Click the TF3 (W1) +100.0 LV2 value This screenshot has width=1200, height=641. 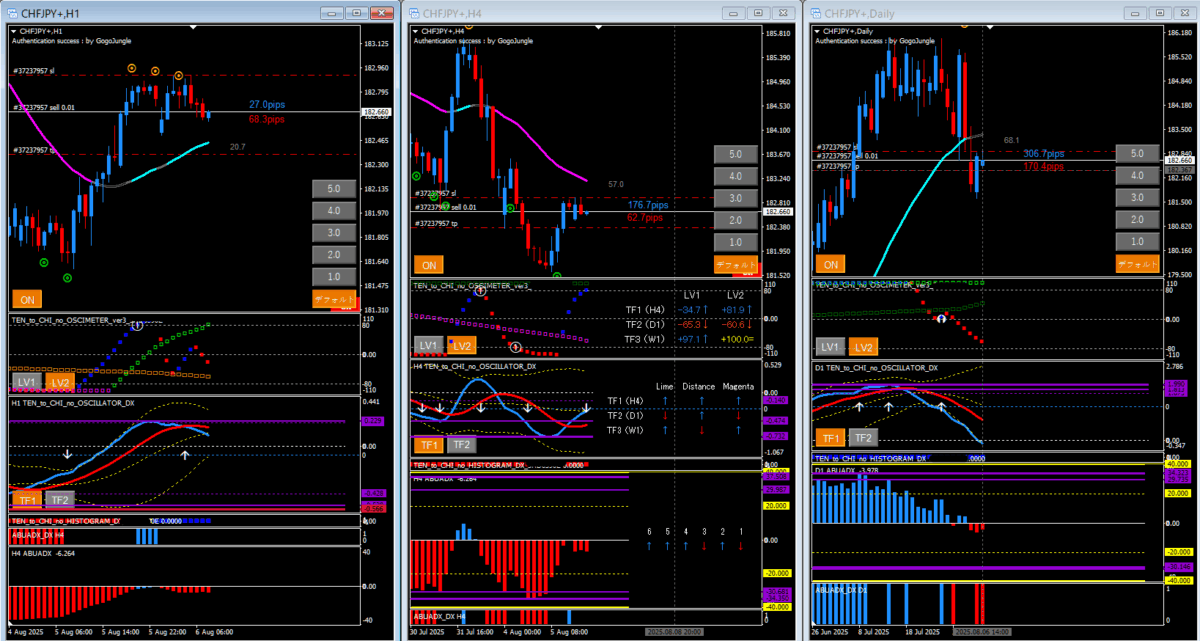pyautogui.click(x=735, y=340)
